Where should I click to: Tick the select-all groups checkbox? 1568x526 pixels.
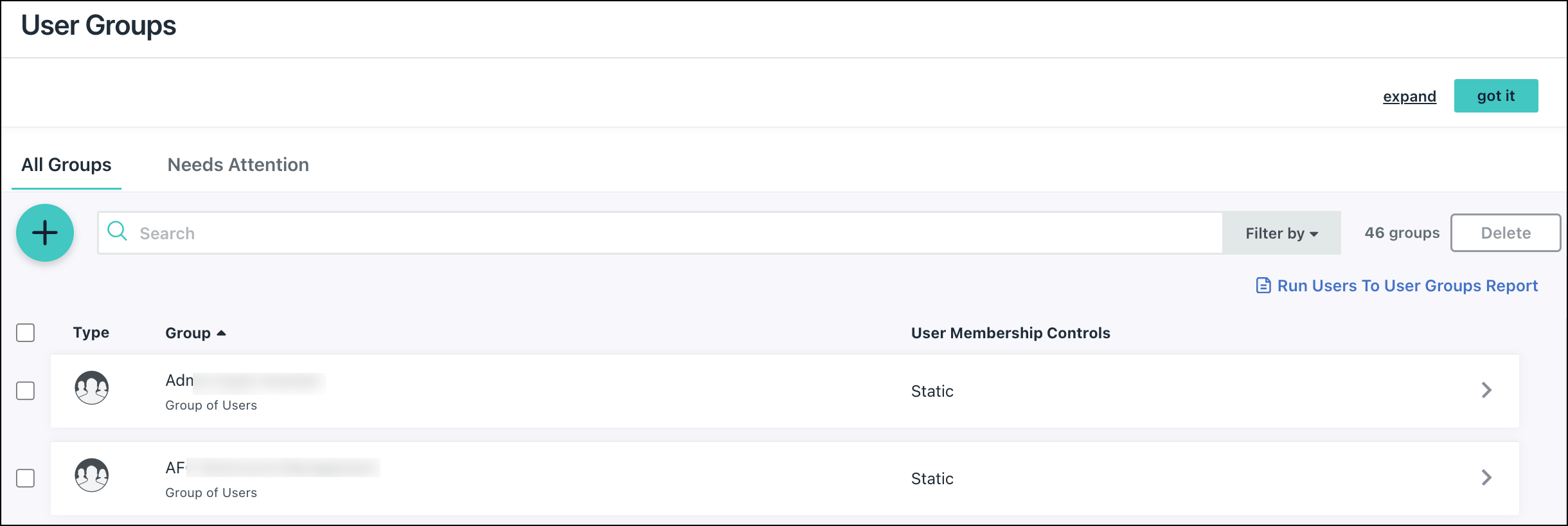coord(26,333)
